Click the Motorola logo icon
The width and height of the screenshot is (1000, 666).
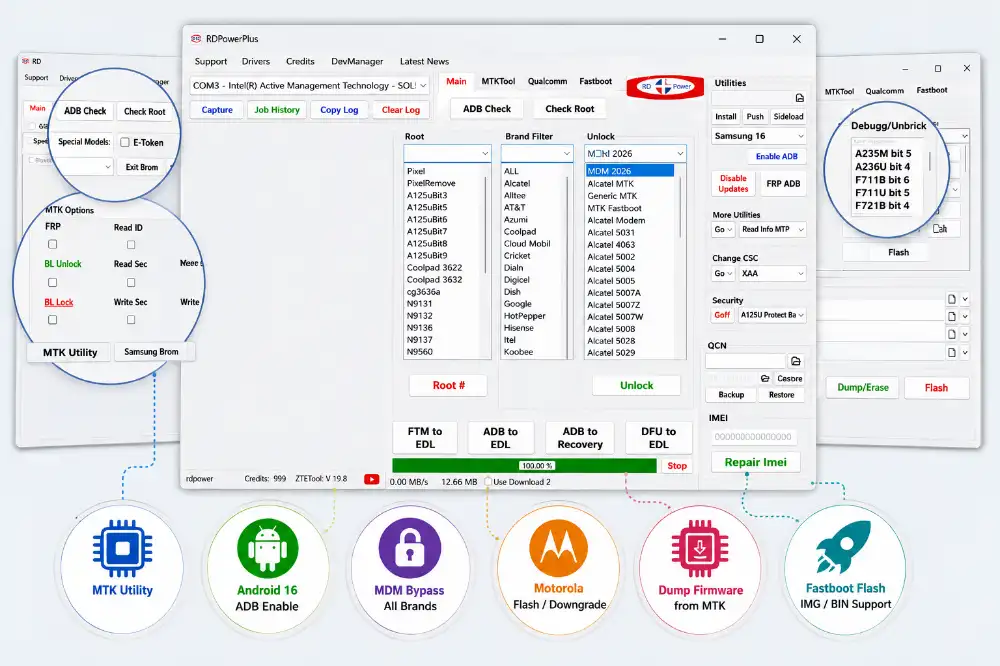559,548
